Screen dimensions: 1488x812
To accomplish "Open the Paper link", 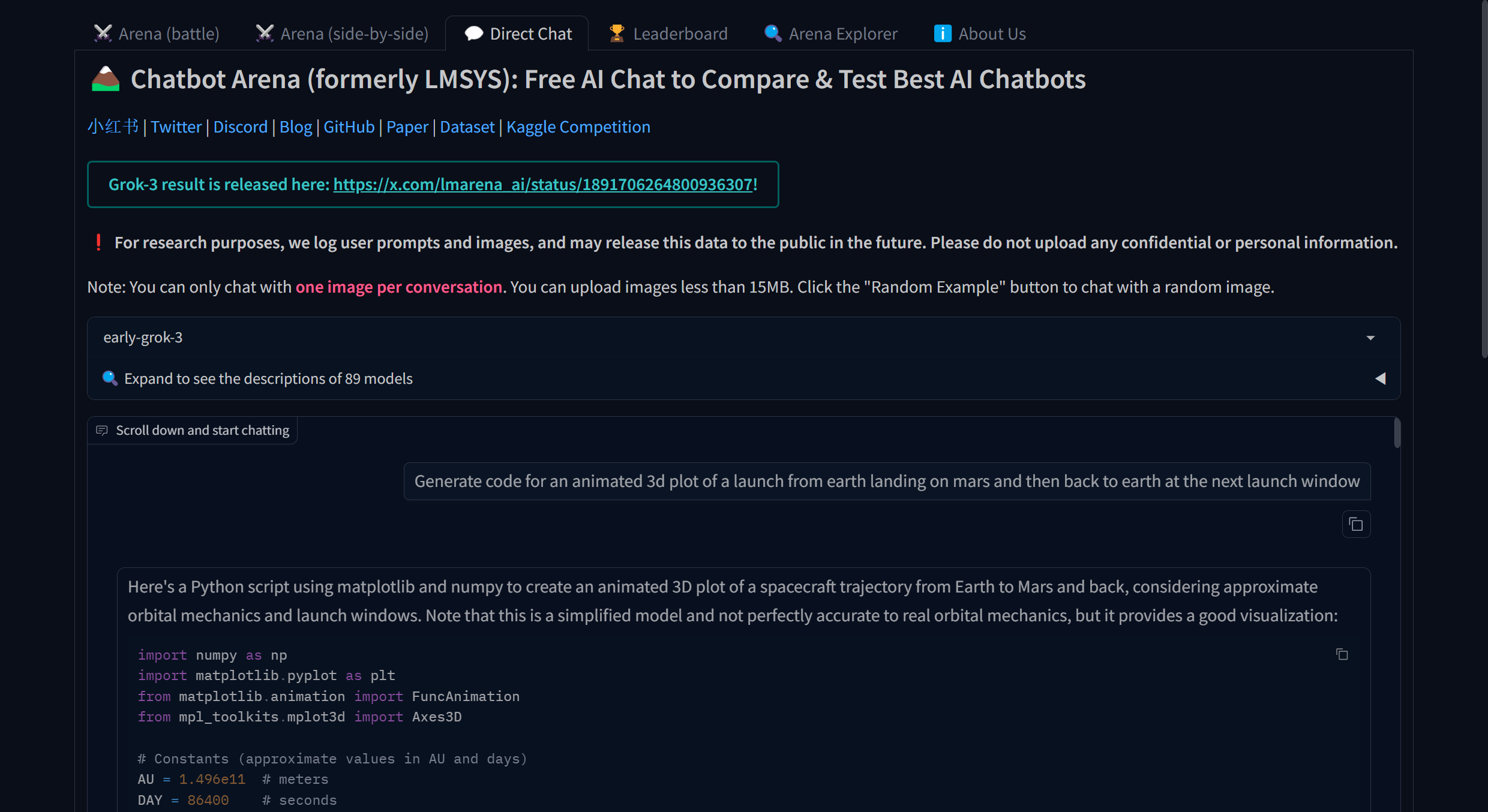I will [407, 127].
